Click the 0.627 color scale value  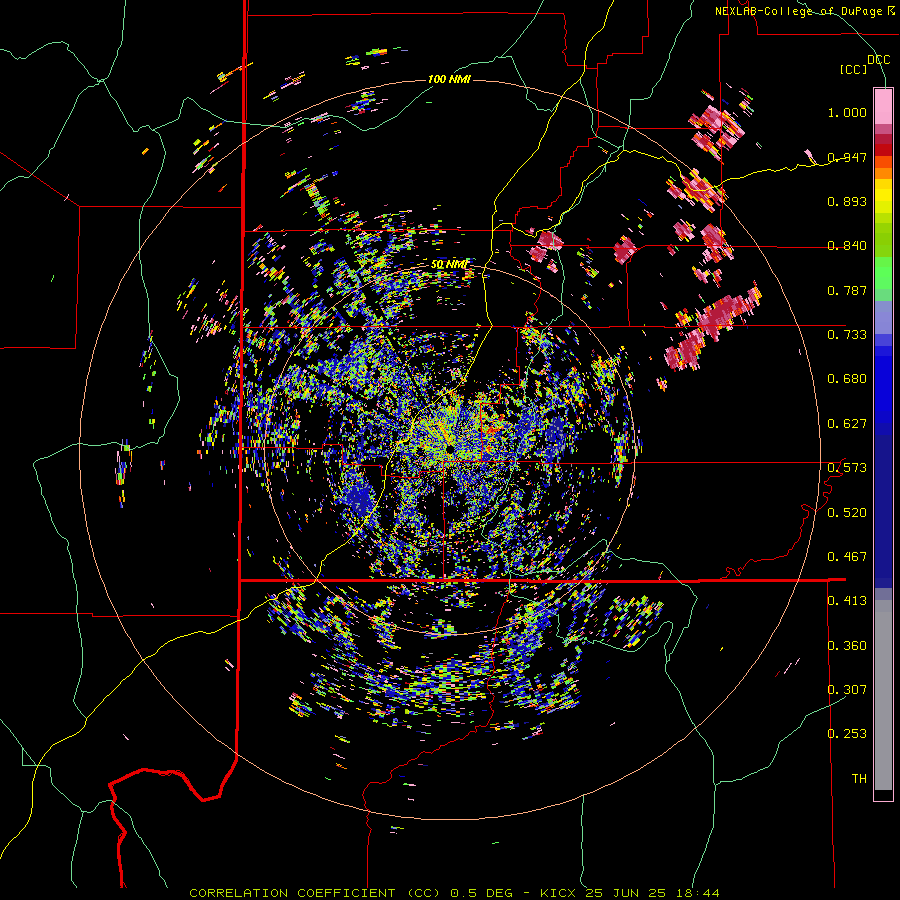[x=847, y=423]
